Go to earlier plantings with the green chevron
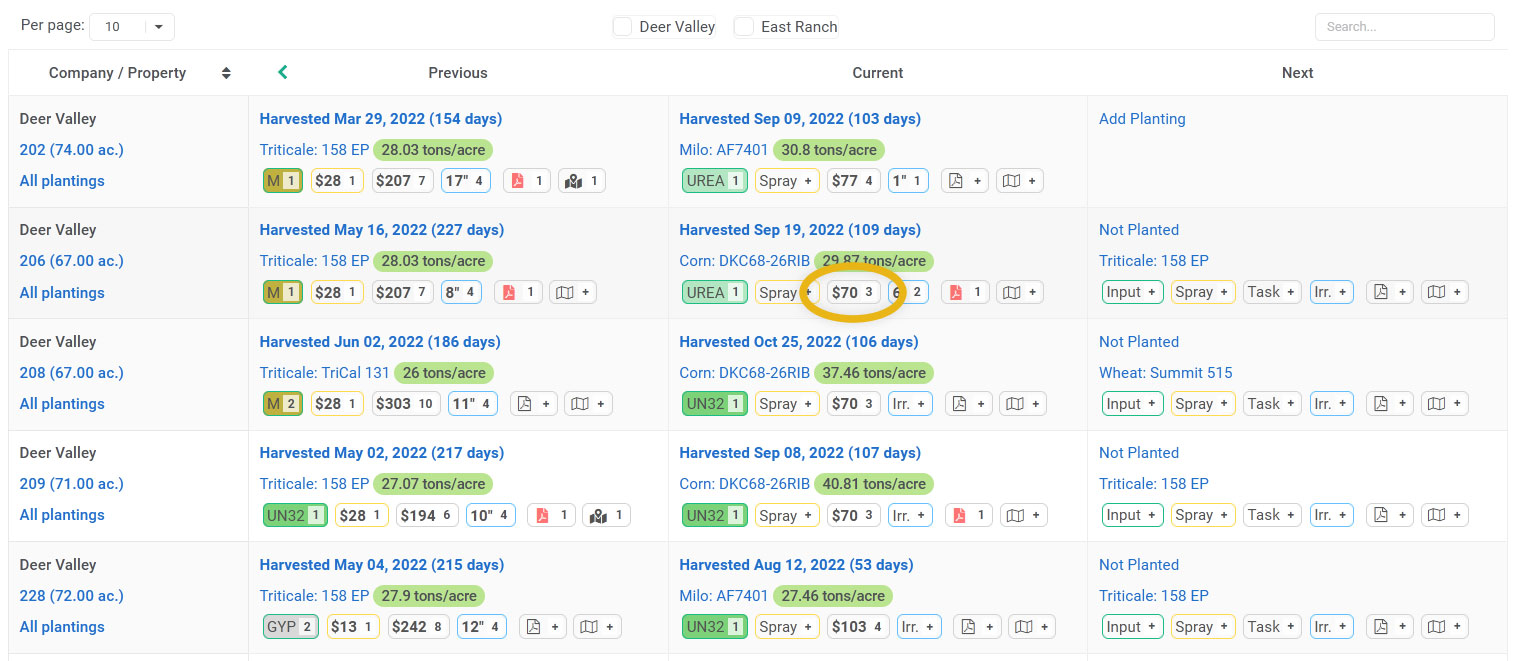 click(x=282, y=72)
